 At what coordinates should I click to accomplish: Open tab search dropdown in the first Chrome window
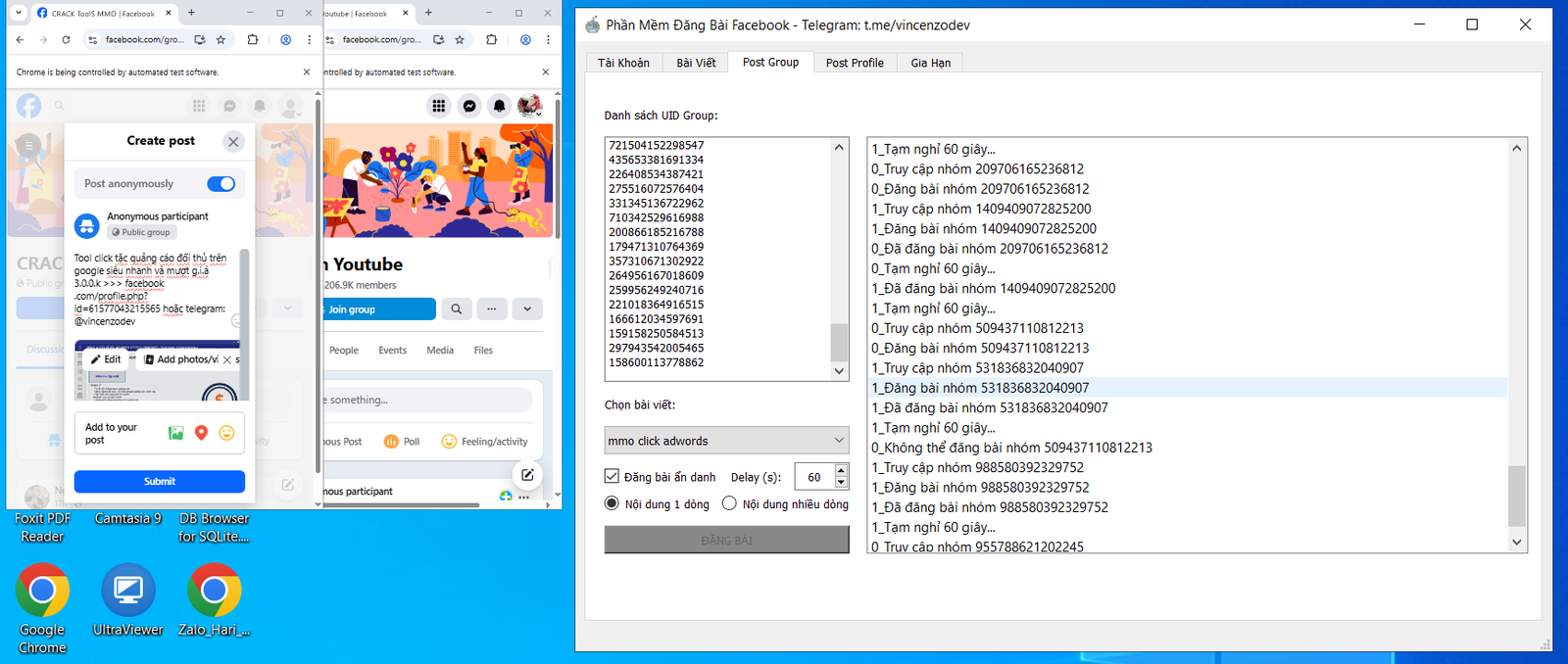tap(19, 13)
